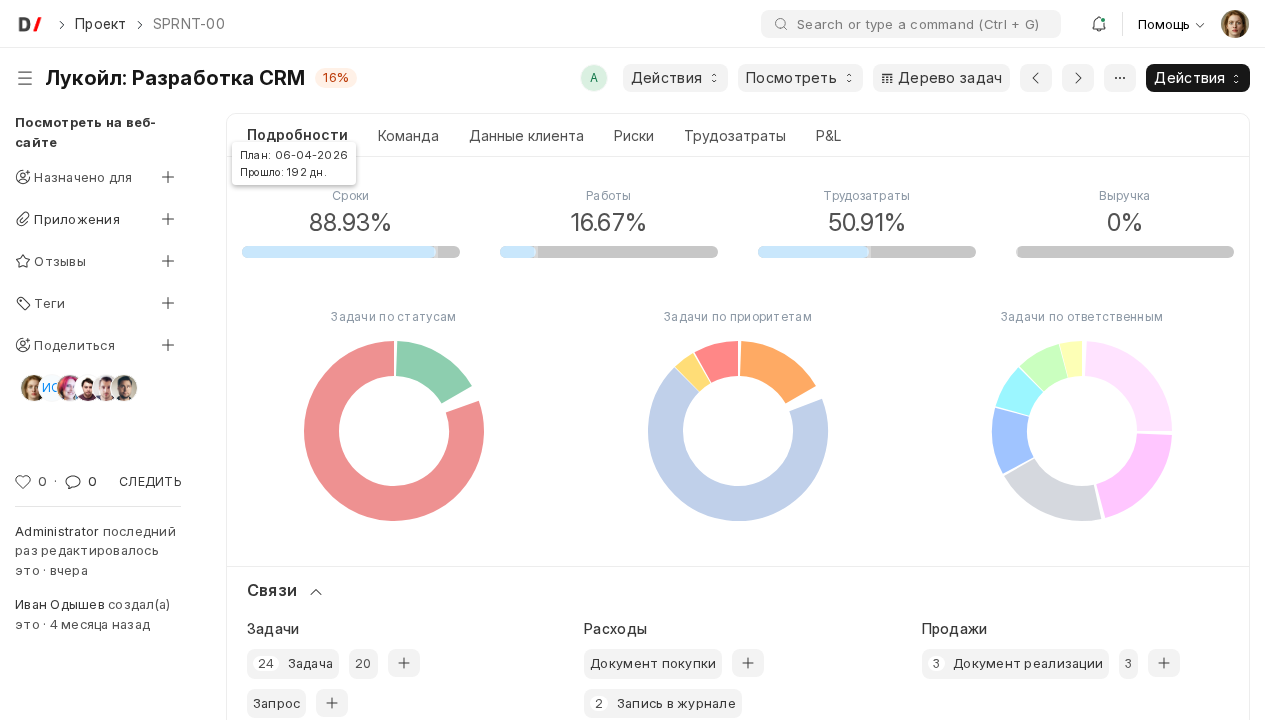Click СЛЕДИТЬ to follow the project

coord(150,482)
